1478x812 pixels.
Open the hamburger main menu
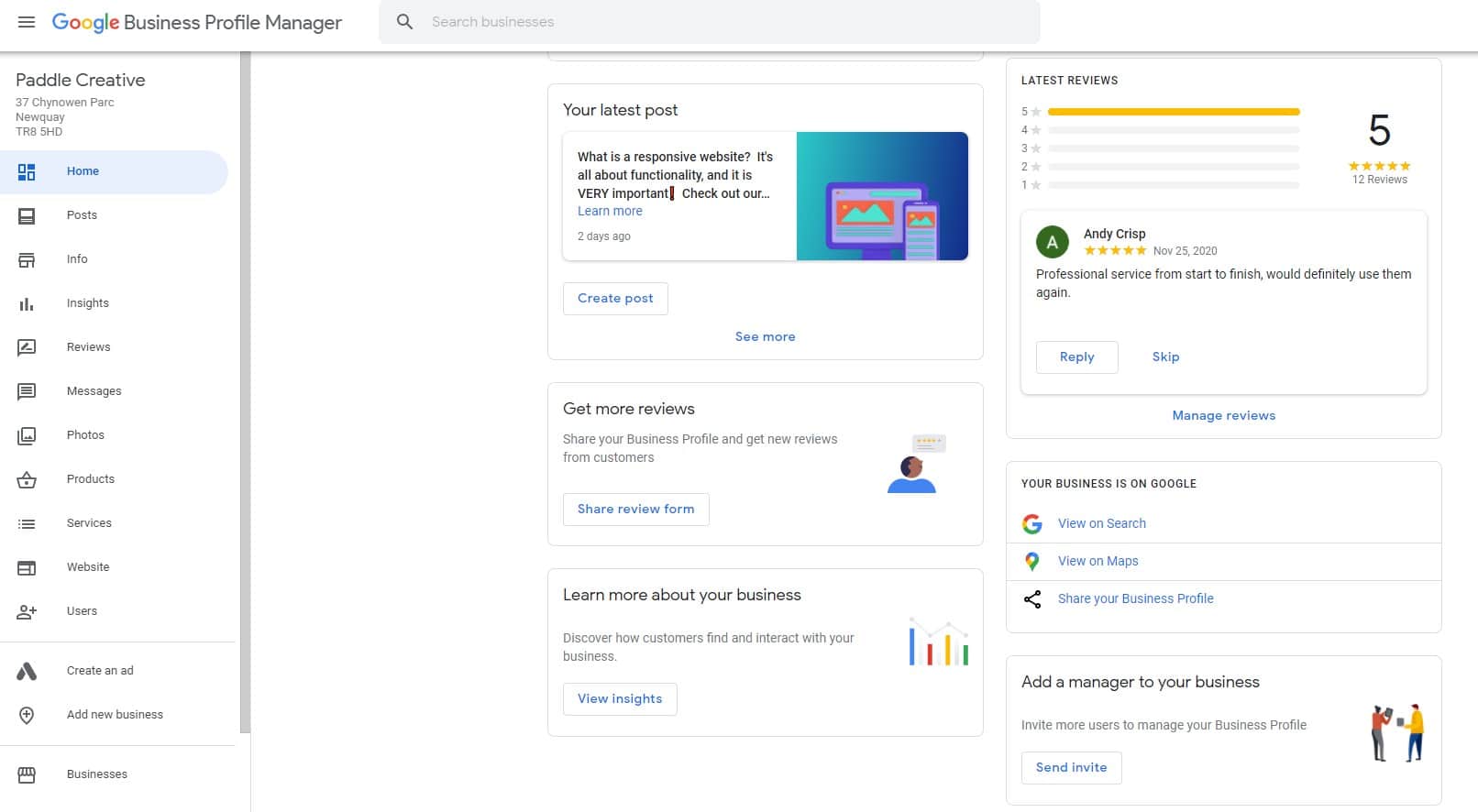(x=27, y=22)
